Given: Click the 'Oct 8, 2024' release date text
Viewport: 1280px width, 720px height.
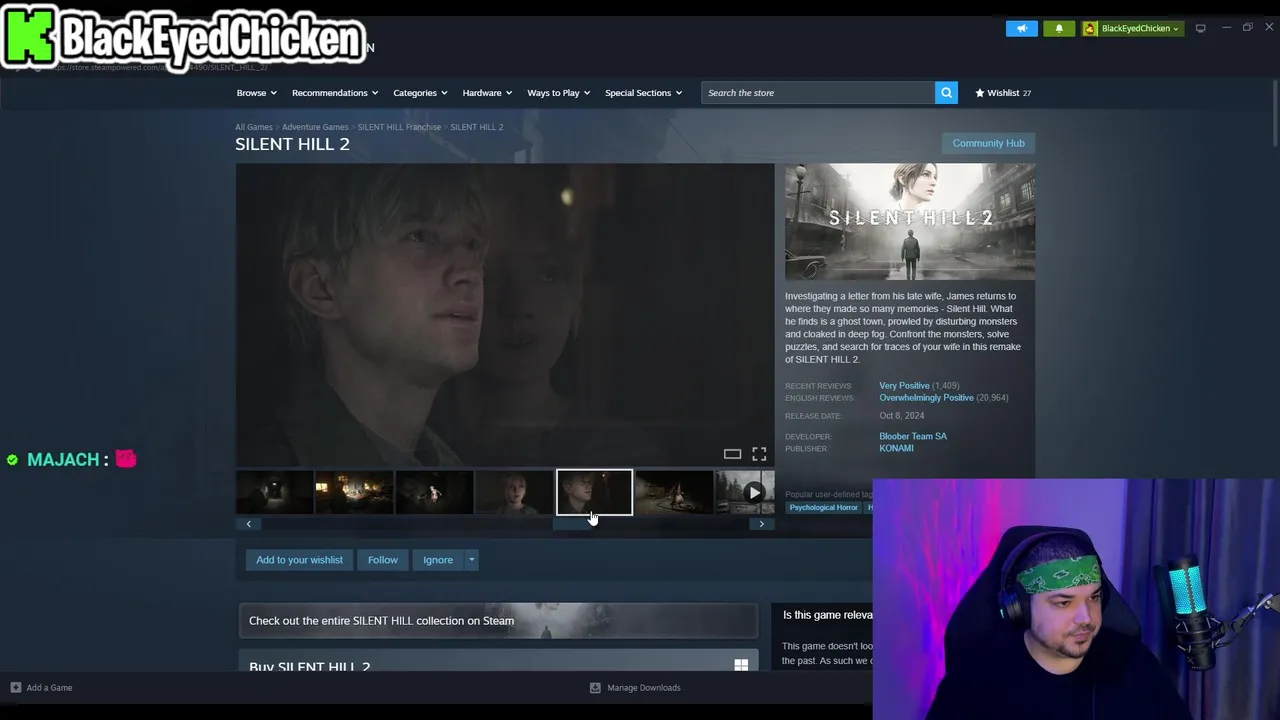Looking at the screenshot, I should (902, 415).
